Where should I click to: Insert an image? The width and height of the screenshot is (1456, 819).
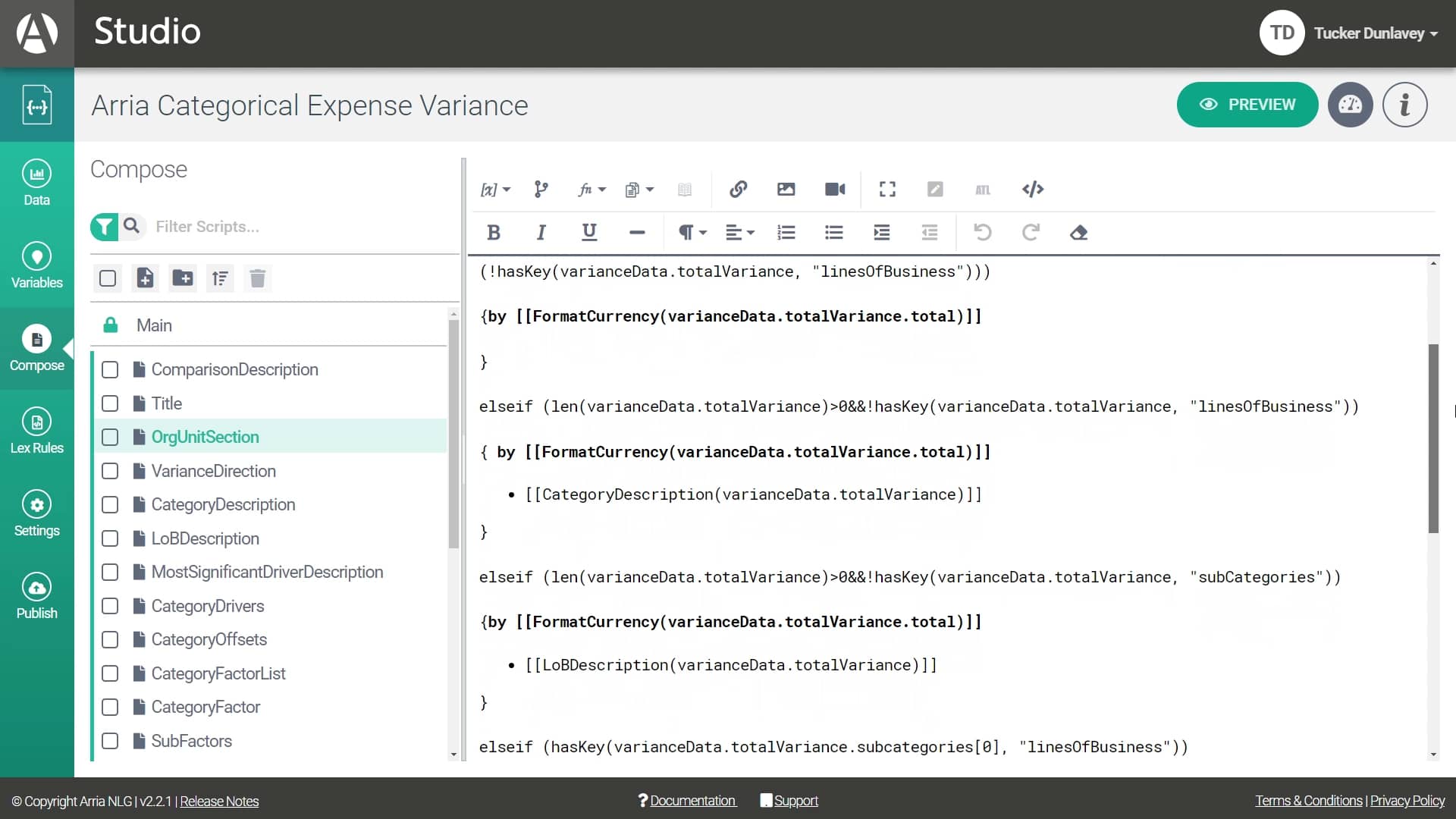click(786, 189)
